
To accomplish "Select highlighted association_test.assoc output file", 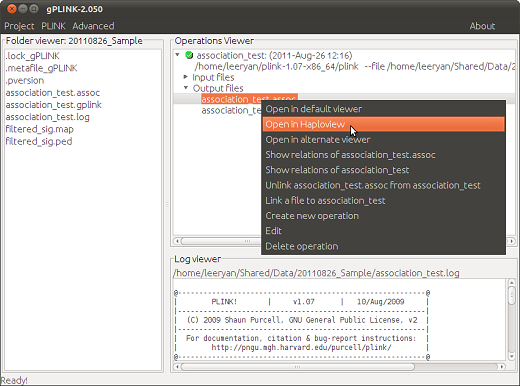I will (249, 99).
